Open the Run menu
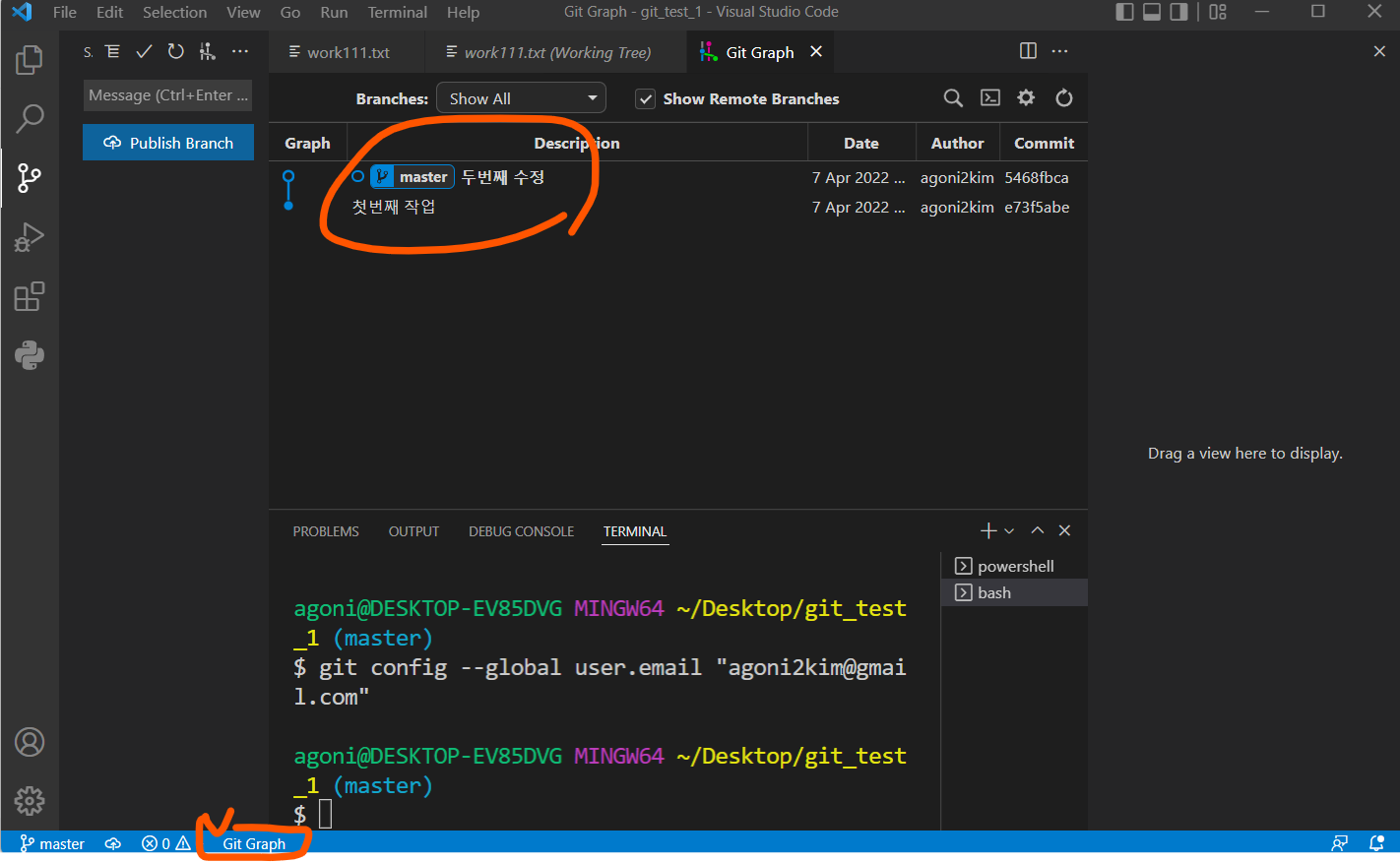The width and height of the screenshot is (1400, 862). pyautogui.click(x=334, y=12)
